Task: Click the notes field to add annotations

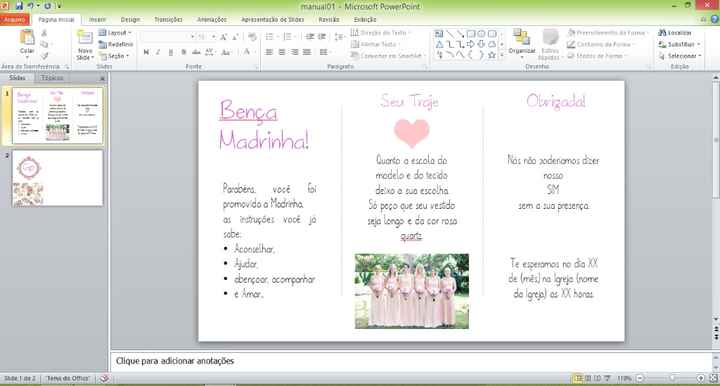Action: 411,361
